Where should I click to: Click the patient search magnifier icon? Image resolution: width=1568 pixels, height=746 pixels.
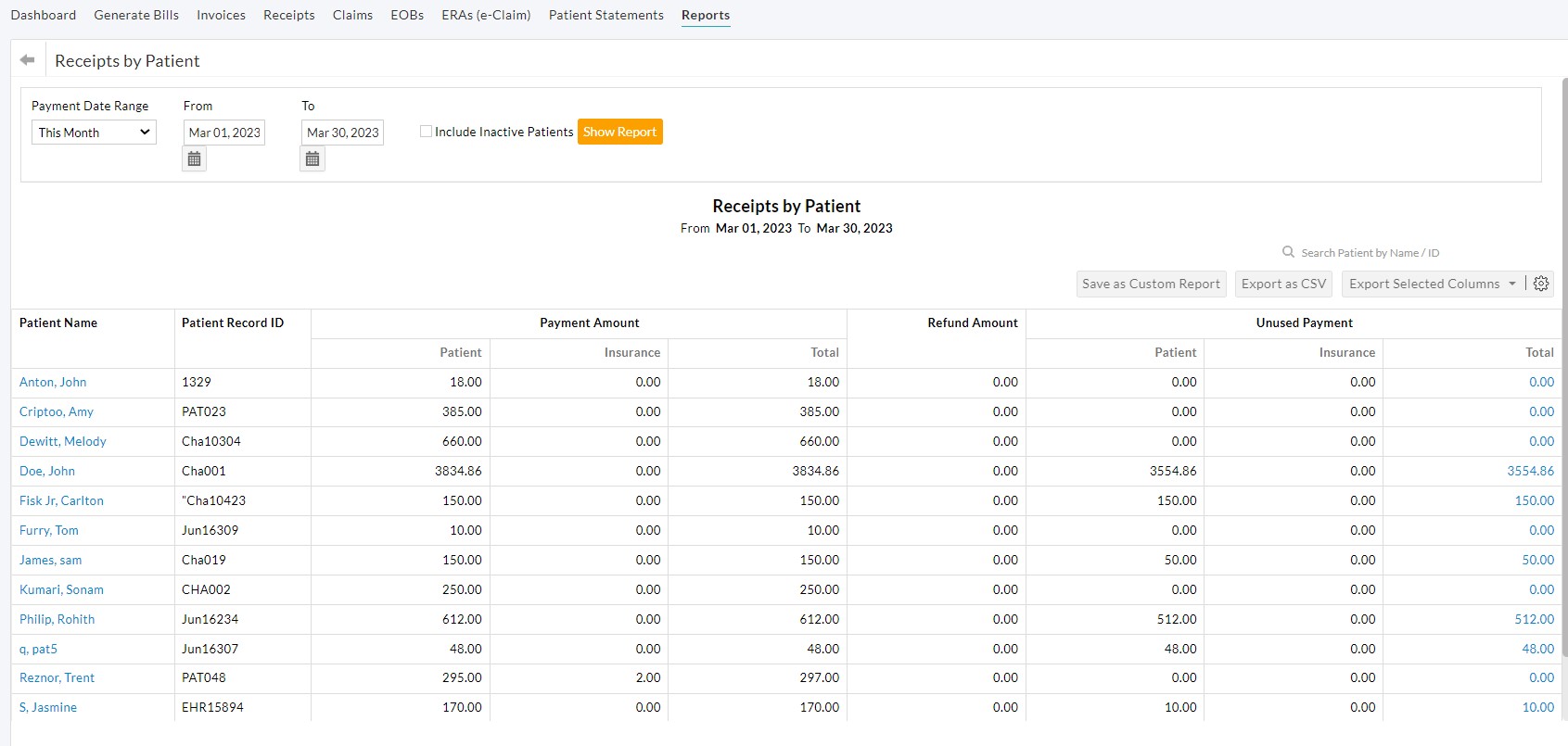coord(1288,252)
